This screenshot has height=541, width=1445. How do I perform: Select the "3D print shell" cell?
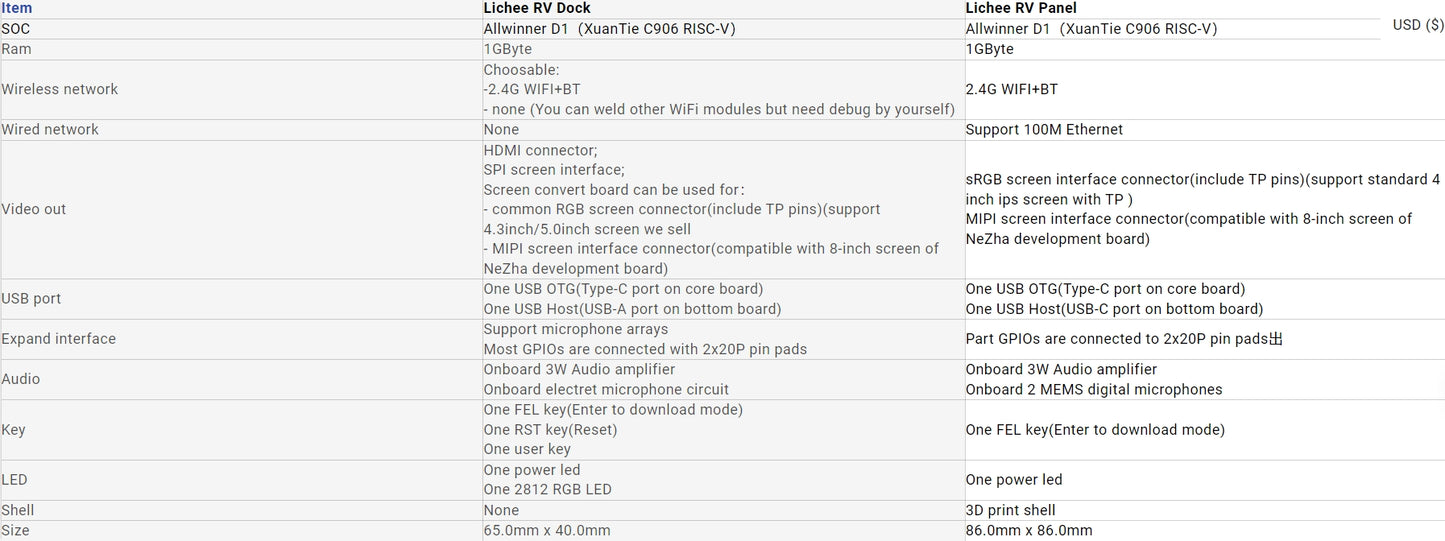[1010, 510]
